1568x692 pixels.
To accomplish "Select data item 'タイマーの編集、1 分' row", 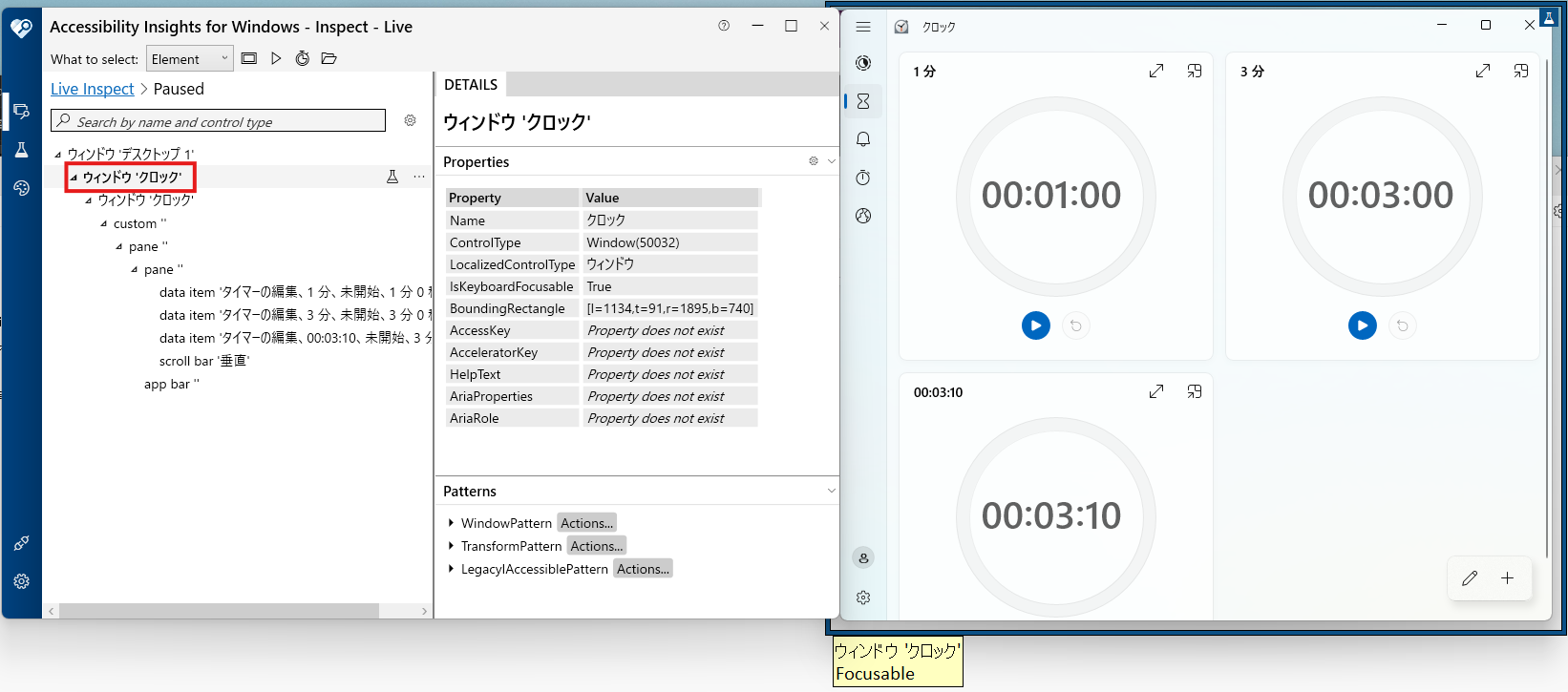I will click(x=295, y=292).
